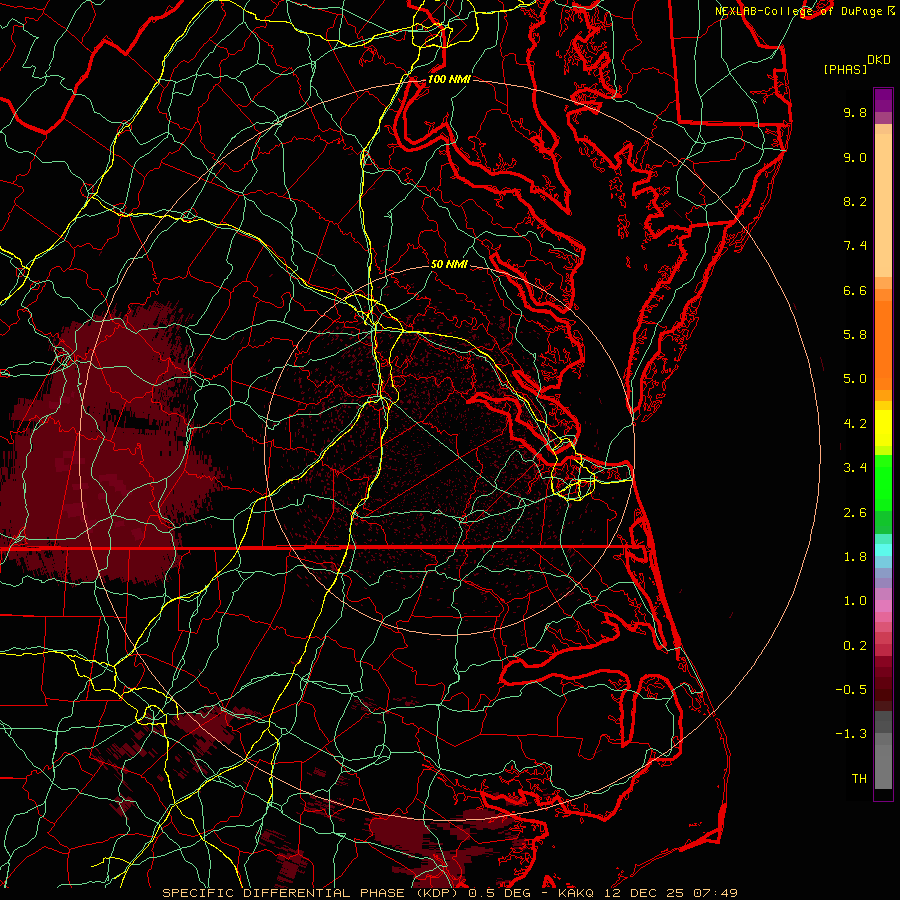Click the 1.8 scale value

pos(855,557)
